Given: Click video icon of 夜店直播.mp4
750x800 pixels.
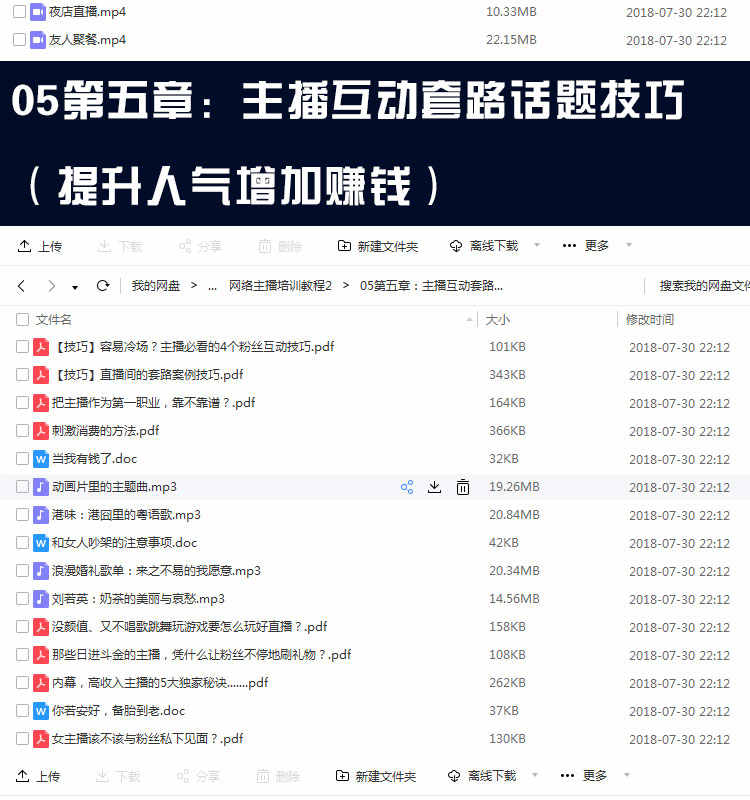Looking at the screenshot, I should [38, 12].
